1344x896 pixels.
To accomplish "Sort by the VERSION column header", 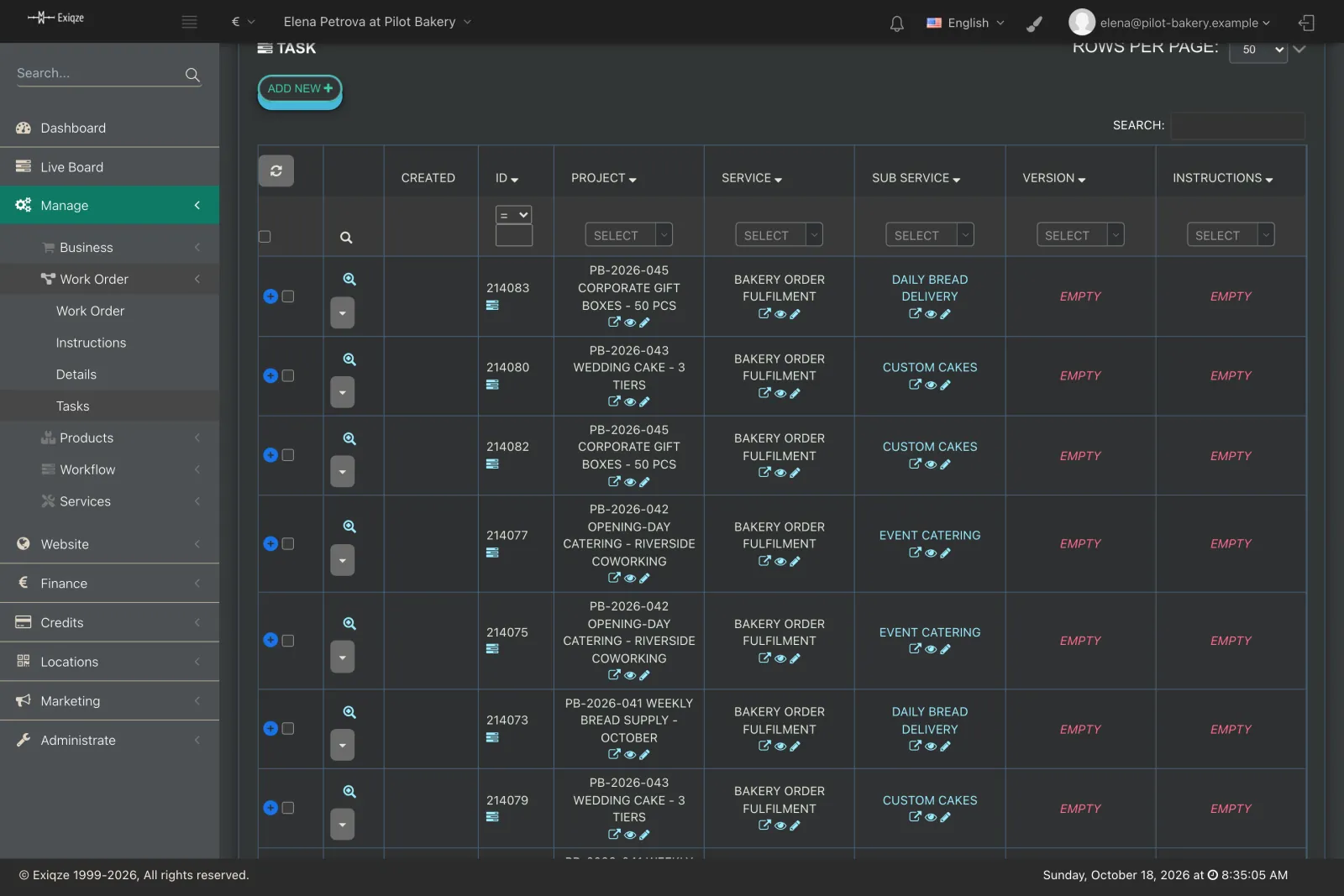I will (x=1053, y=178).
